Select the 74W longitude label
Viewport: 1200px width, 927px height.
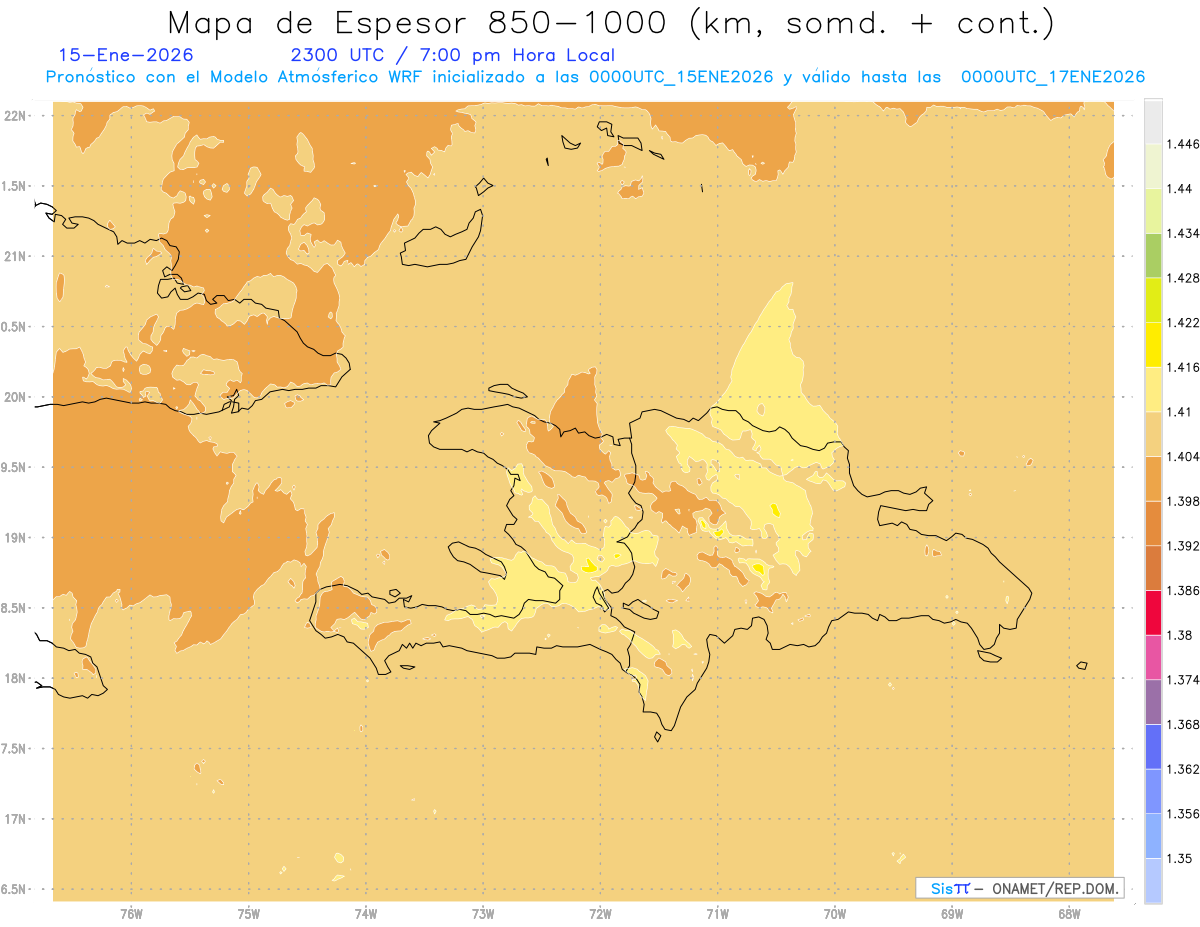click(x=366, y=913)
